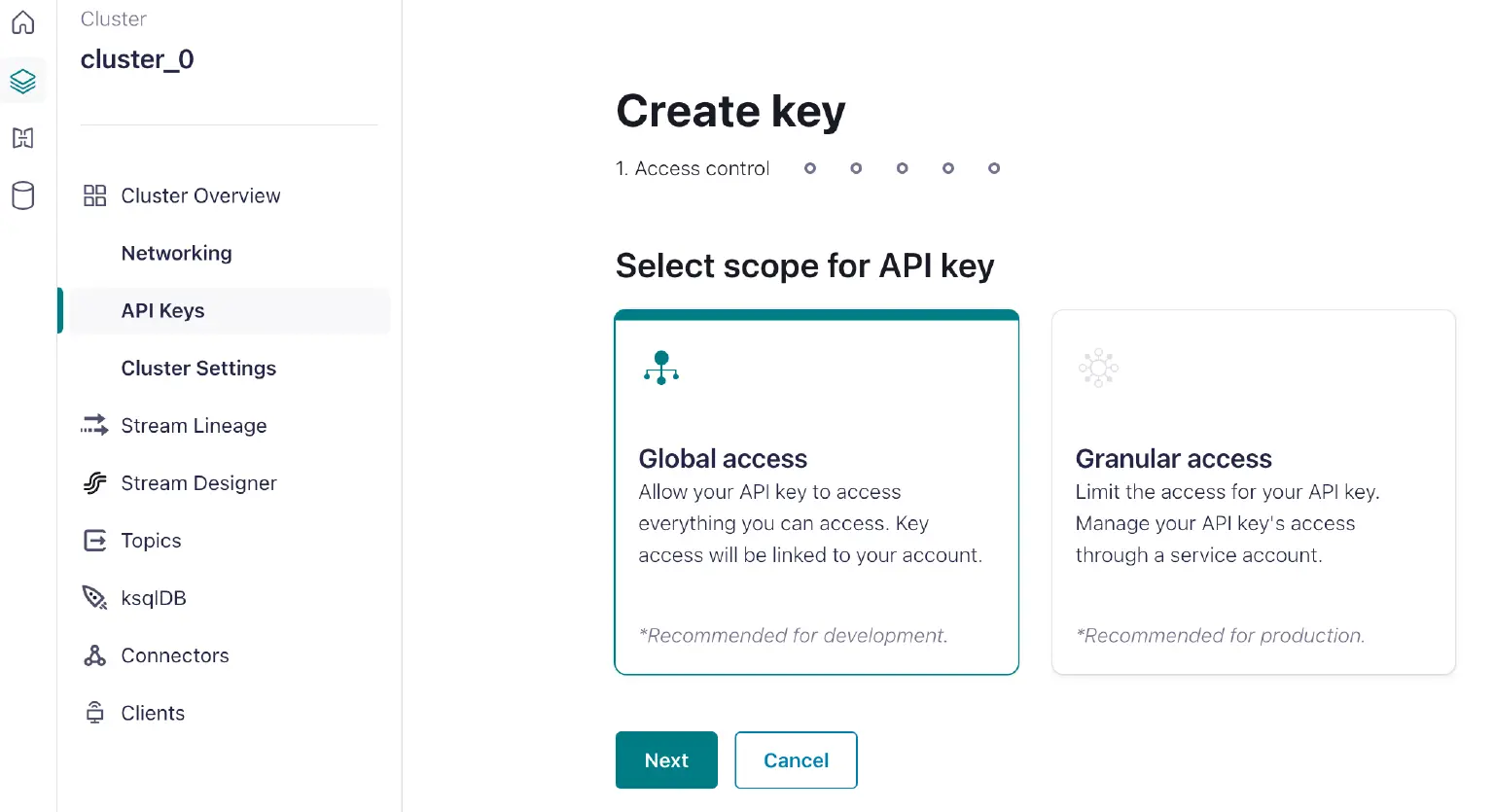Screen dimensions: 1494x812
Task: Cancel the key creation flow
Action: (796, 759)
